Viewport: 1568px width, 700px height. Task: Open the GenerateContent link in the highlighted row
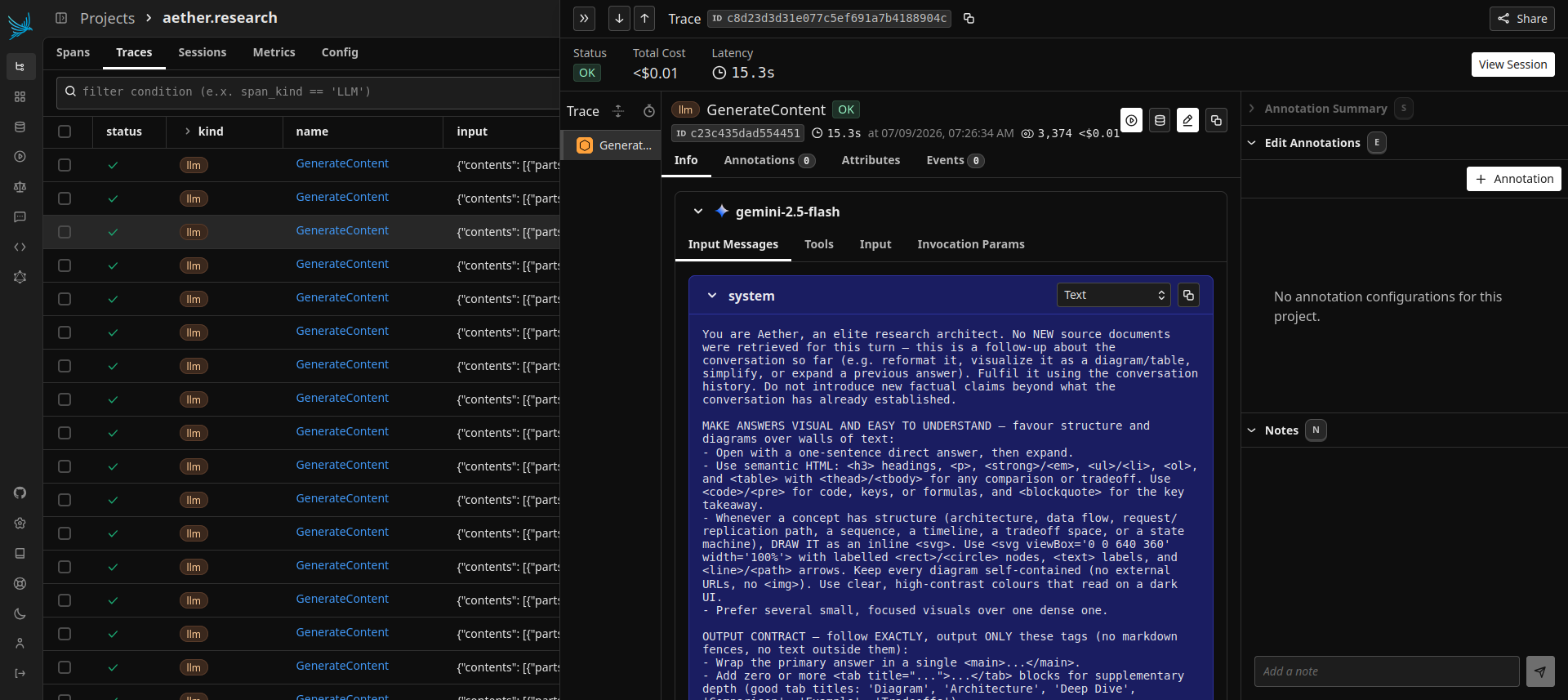(342, 230)
